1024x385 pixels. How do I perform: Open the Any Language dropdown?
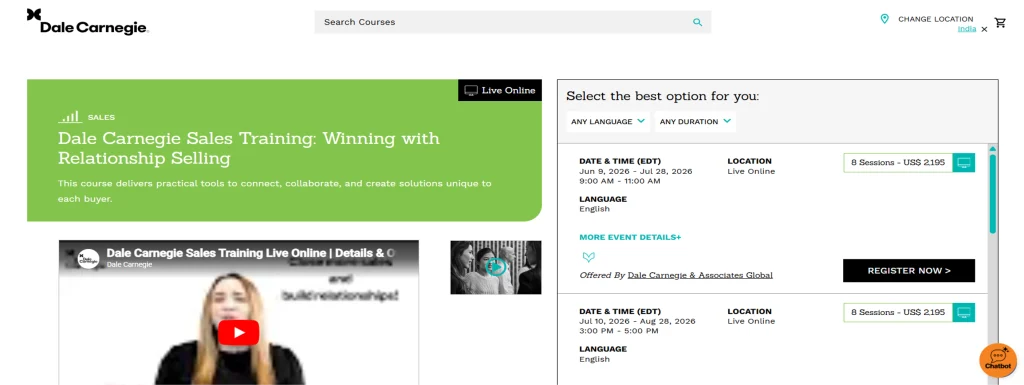click(608, 121)
